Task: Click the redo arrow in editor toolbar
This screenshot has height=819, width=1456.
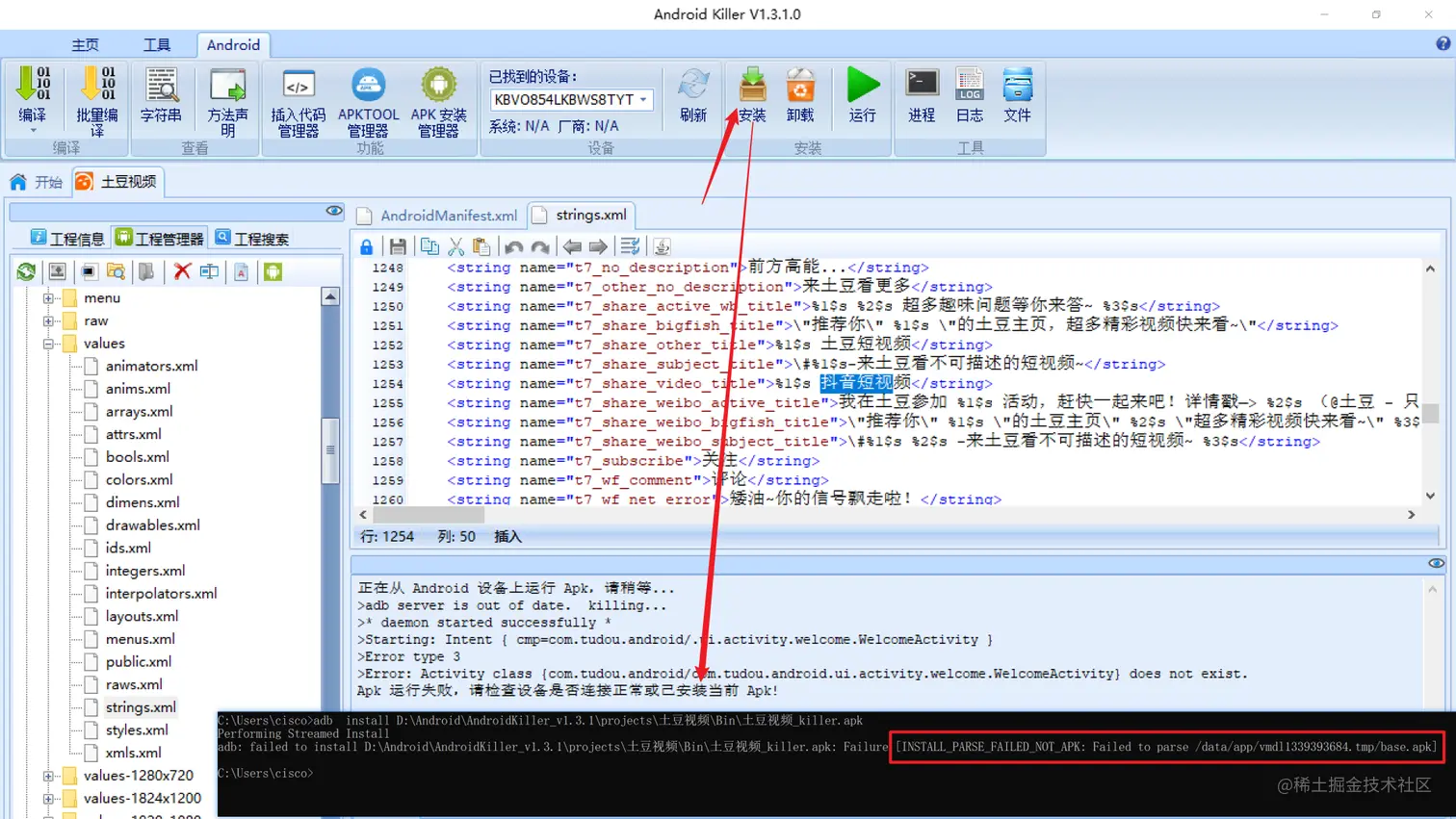Action: click(x=540, y=246)
